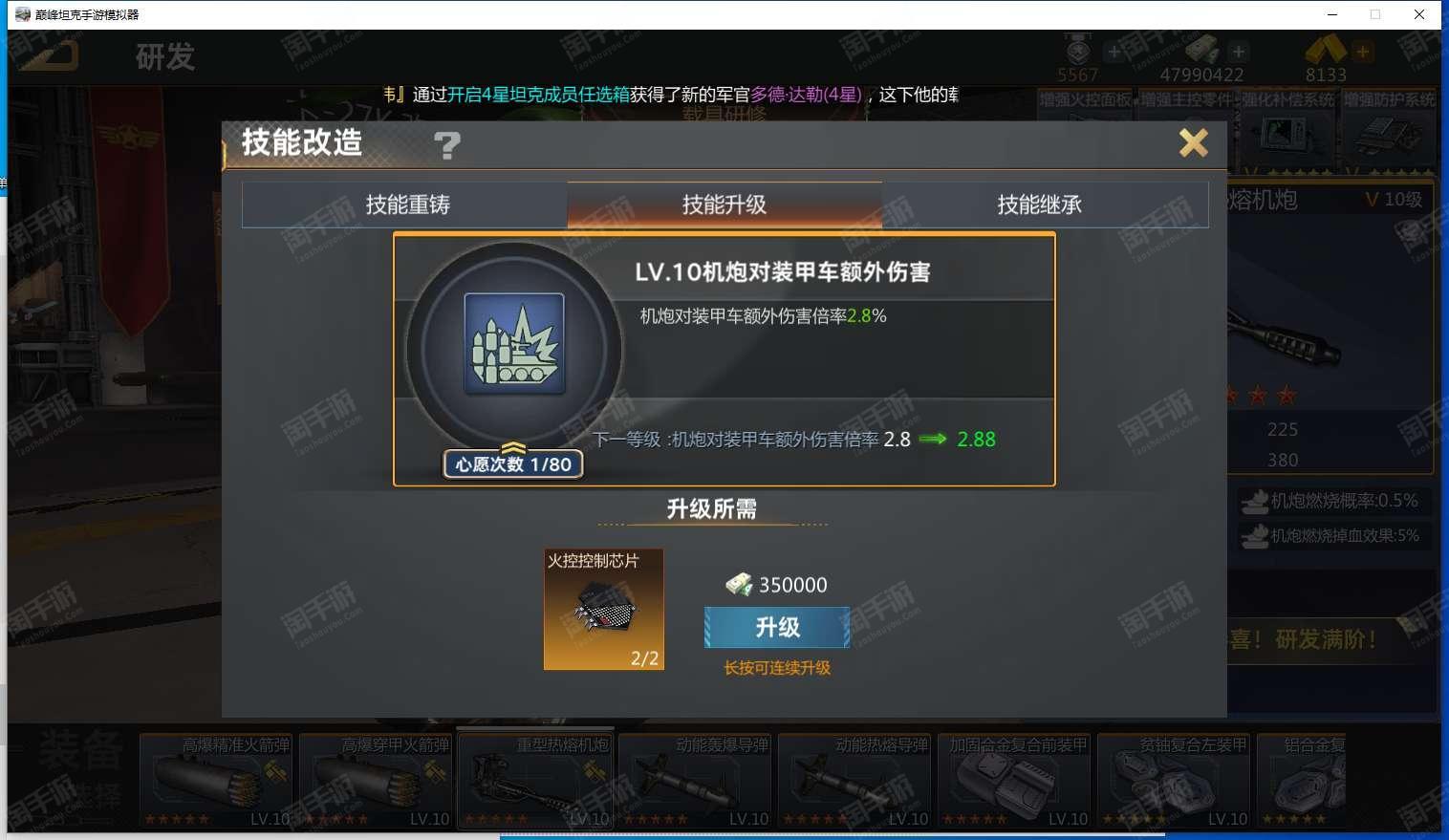Viewport: 1449px width, 840px height.
Task: Switch to the 技能重铸 tab
Action: 405,205
